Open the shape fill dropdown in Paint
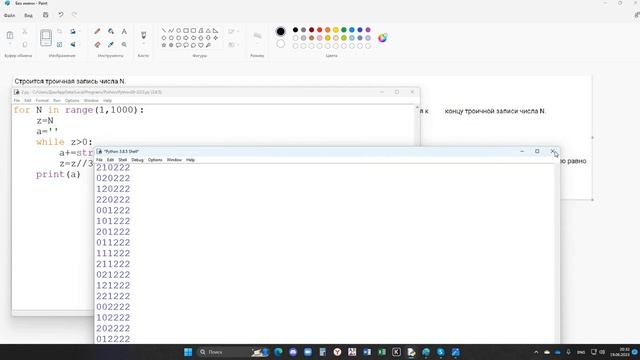The image size is (640, 360). [x=233, y=44]
